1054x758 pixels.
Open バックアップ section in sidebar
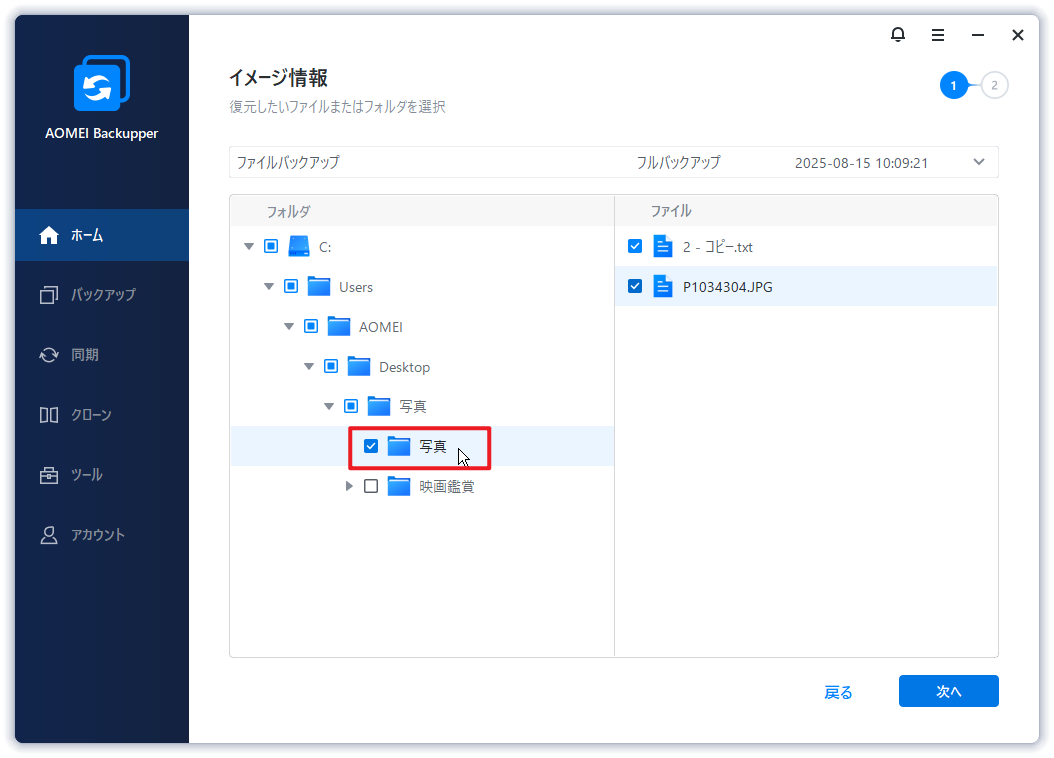pos(102,294)
